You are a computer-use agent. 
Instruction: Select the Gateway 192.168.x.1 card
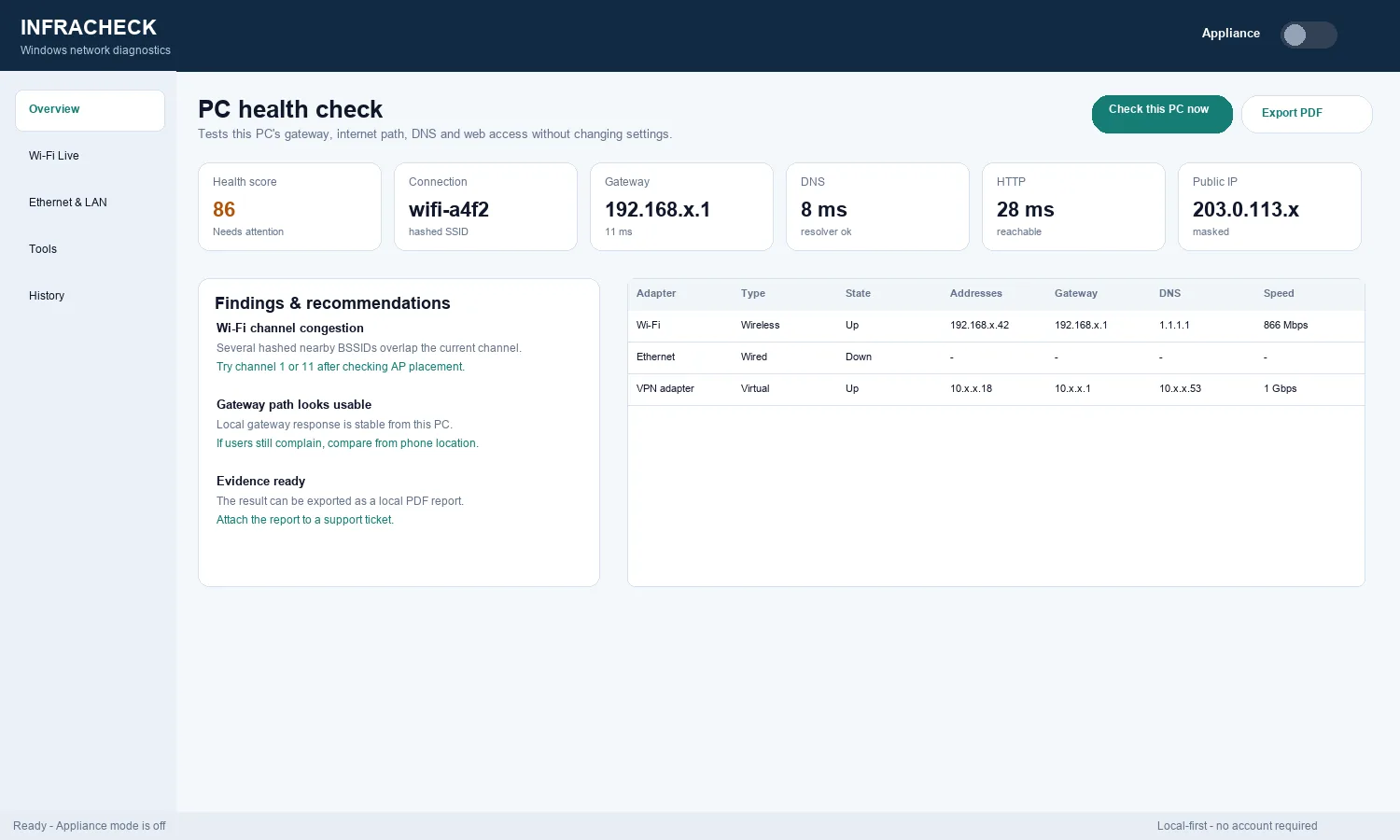[681, 206]
